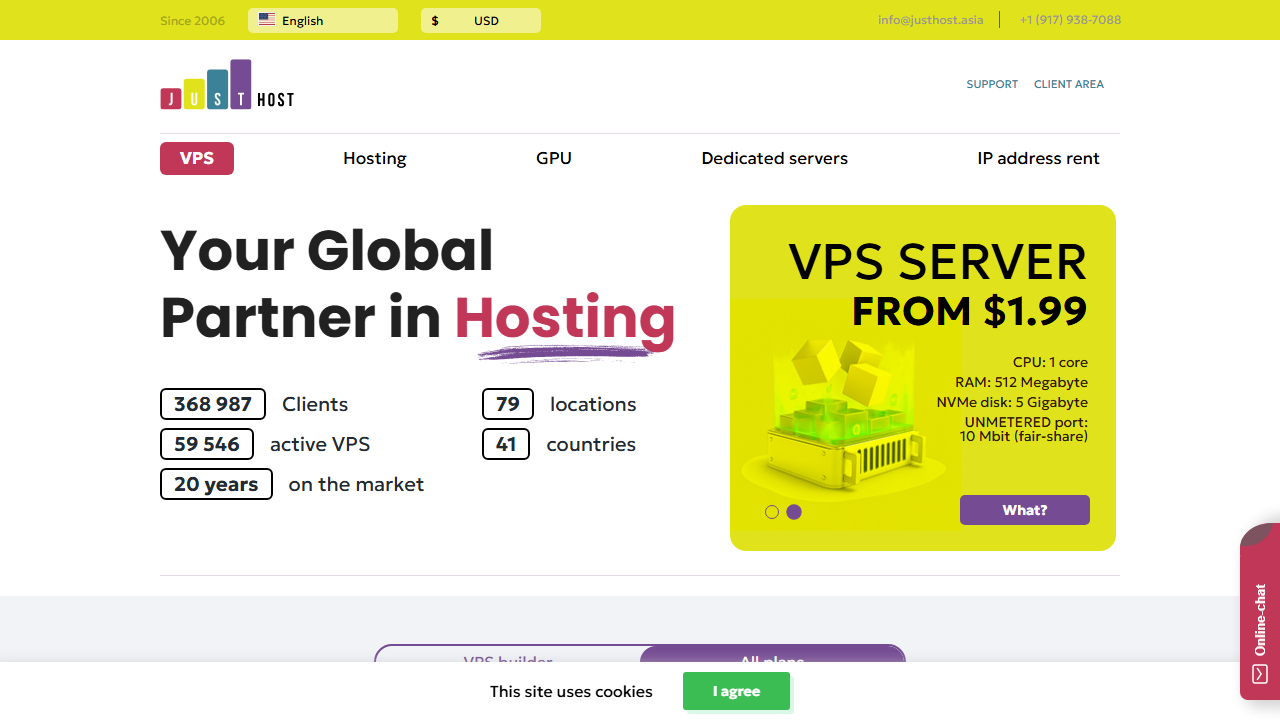Open the Dedicated servers menu item
This screenshot has width=1280, height=720.
click(x=775, y=158)
